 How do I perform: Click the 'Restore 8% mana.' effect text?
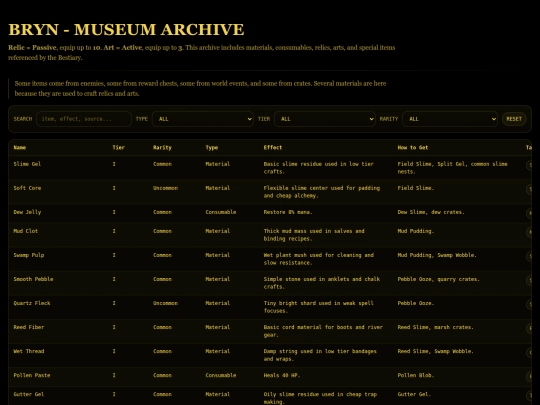288,212
